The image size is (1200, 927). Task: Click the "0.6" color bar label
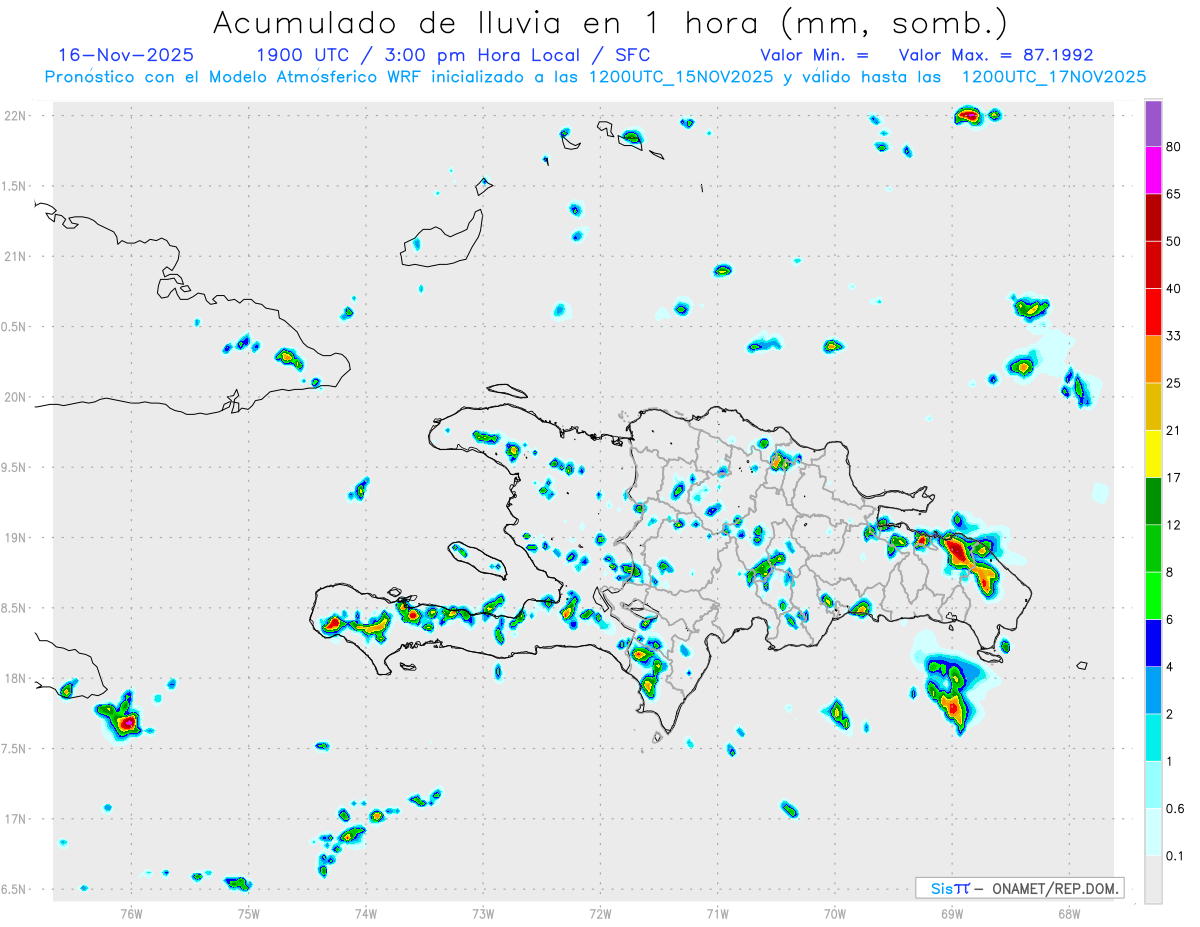pos(1176,809)
